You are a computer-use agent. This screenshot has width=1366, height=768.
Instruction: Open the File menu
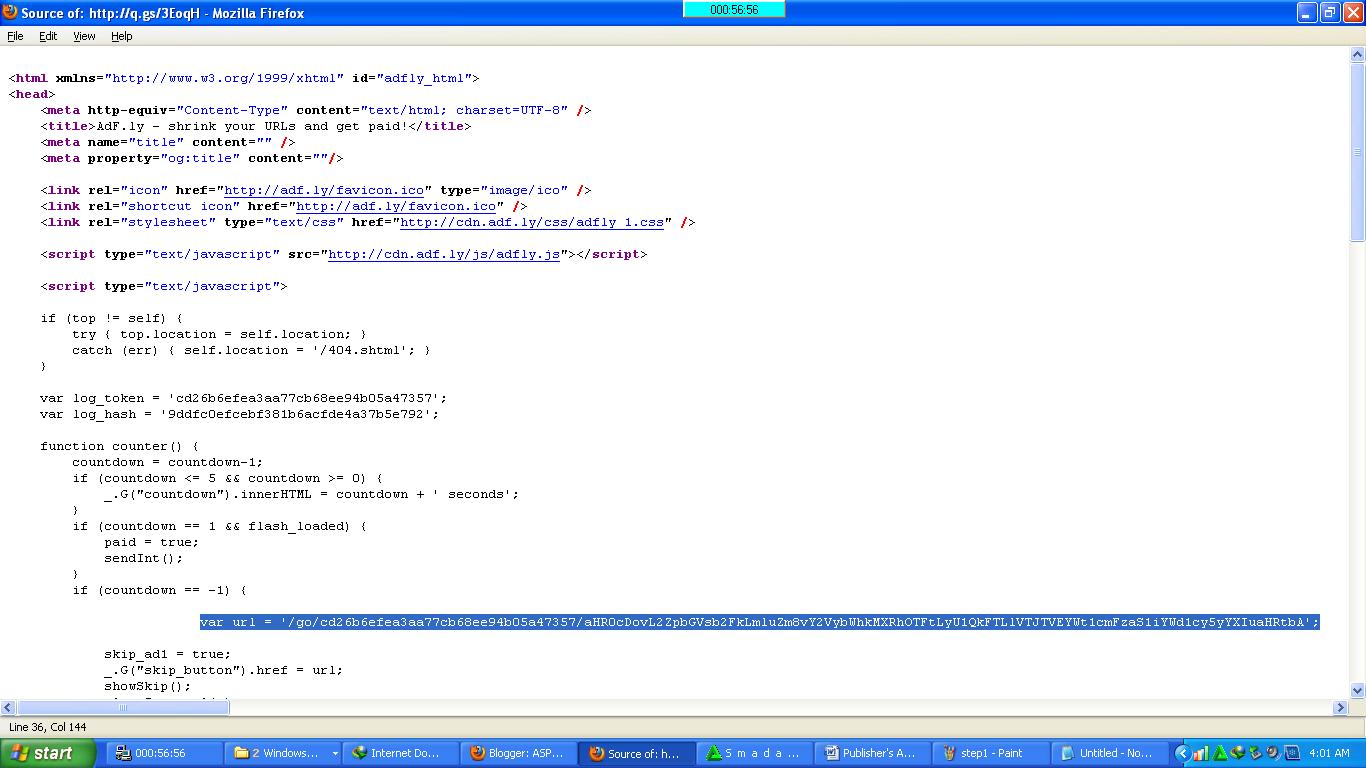[15, 36]
